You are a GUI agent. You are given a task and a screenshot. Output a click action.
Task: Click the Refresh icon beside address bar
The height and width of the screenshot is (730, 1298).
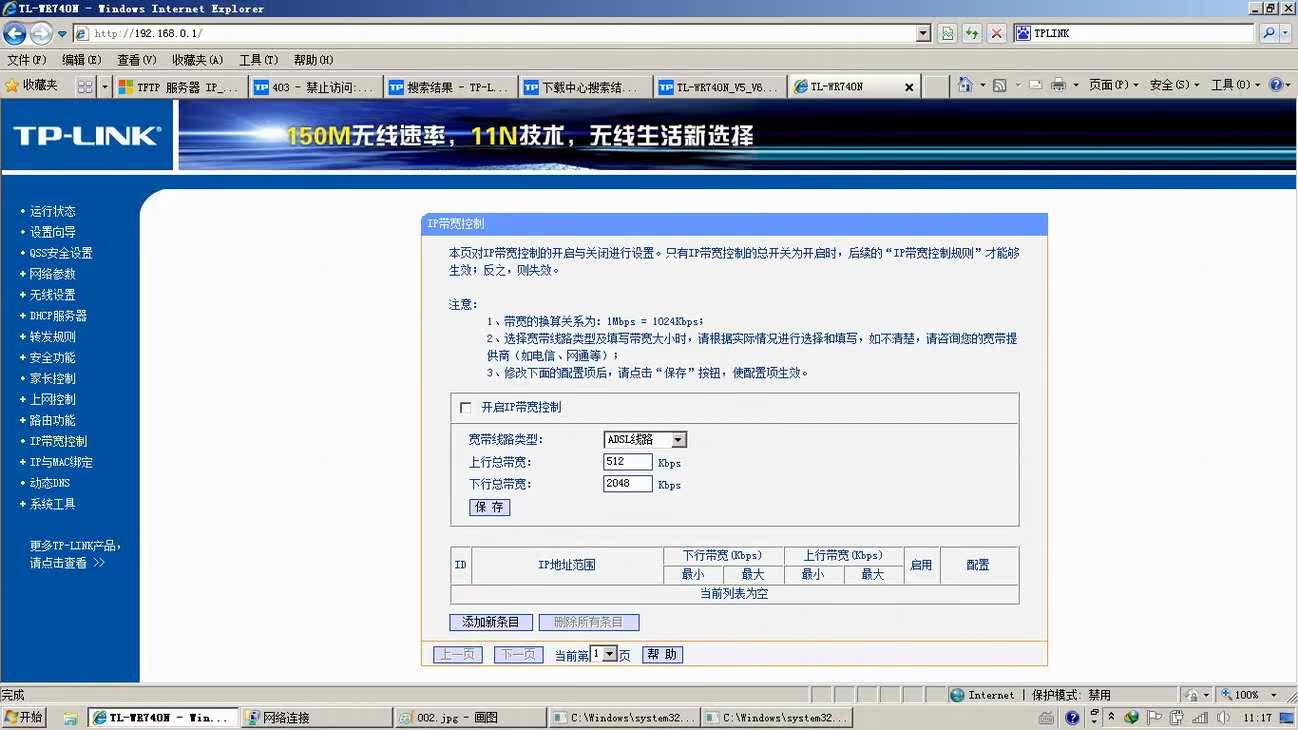point(972,33)
